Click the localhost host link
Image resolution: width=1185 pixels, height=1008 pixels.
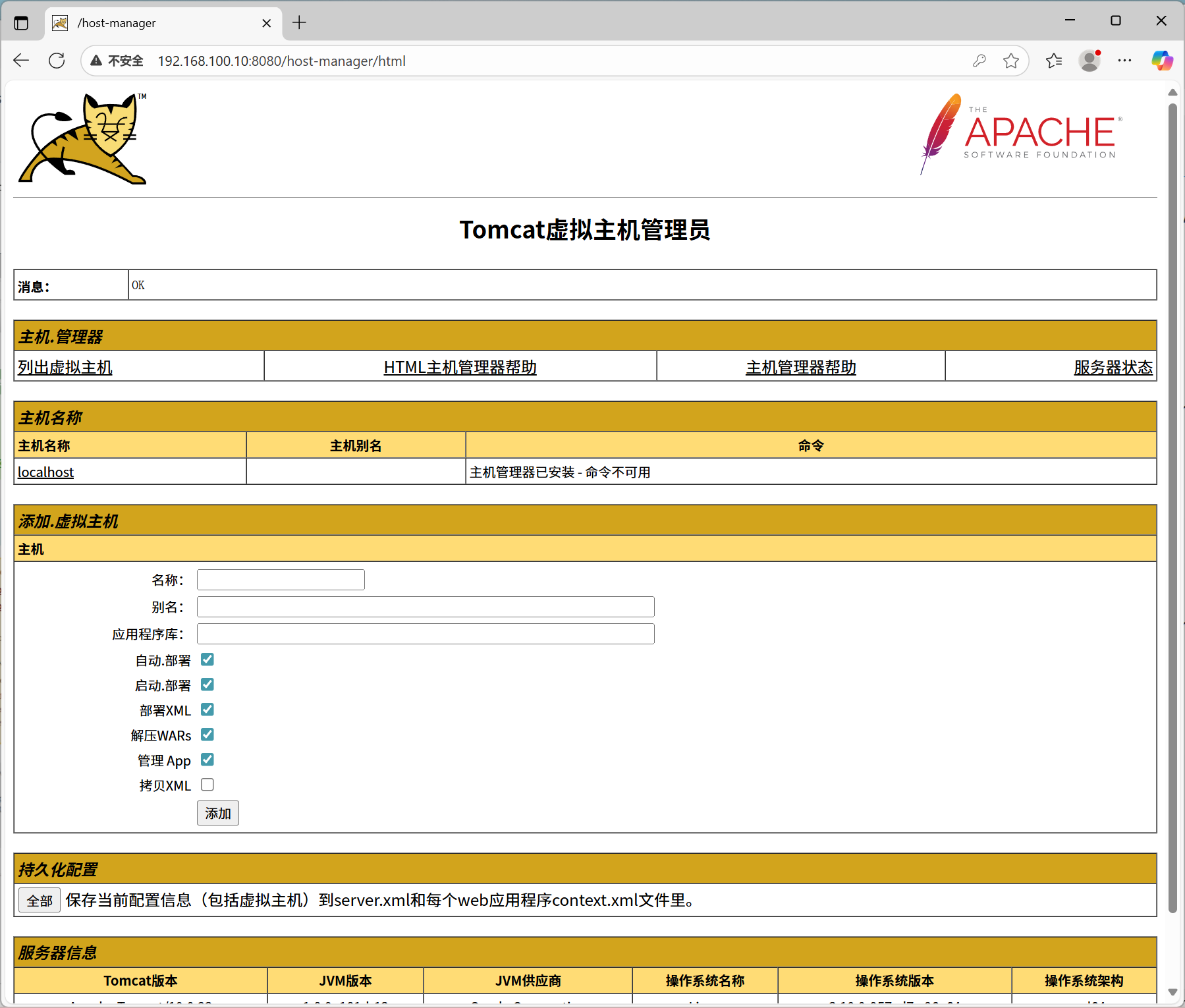[45, 472]
